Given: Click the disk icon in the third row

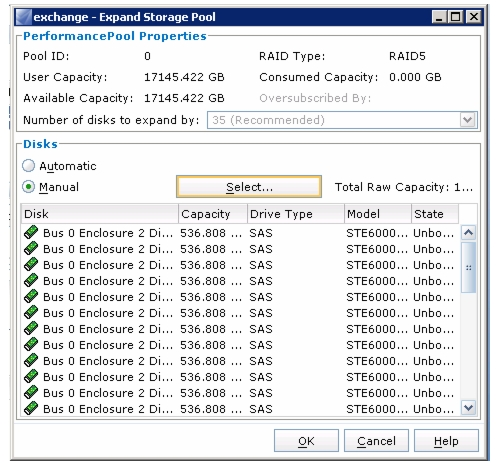Looking at the screenshot, I should (x=31, y=264).
